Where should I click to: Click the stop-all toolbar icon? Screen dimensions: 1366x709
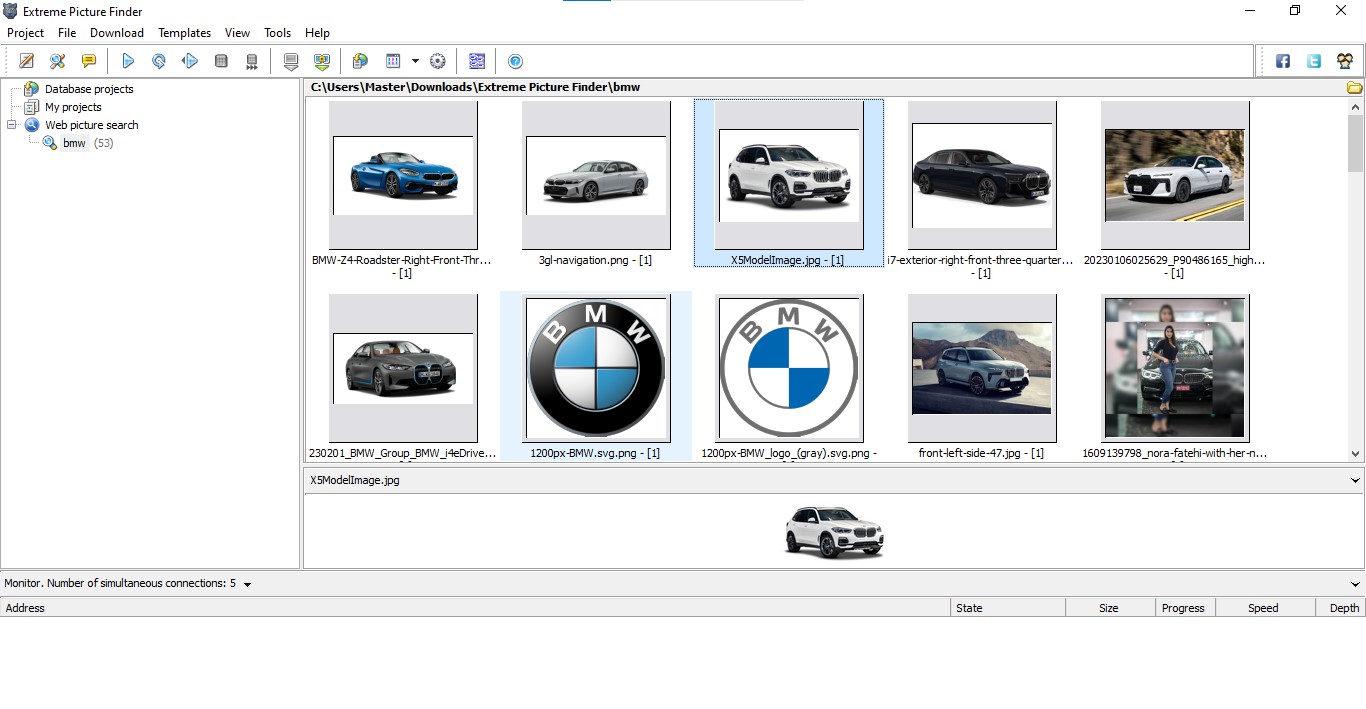coord(252,61)
